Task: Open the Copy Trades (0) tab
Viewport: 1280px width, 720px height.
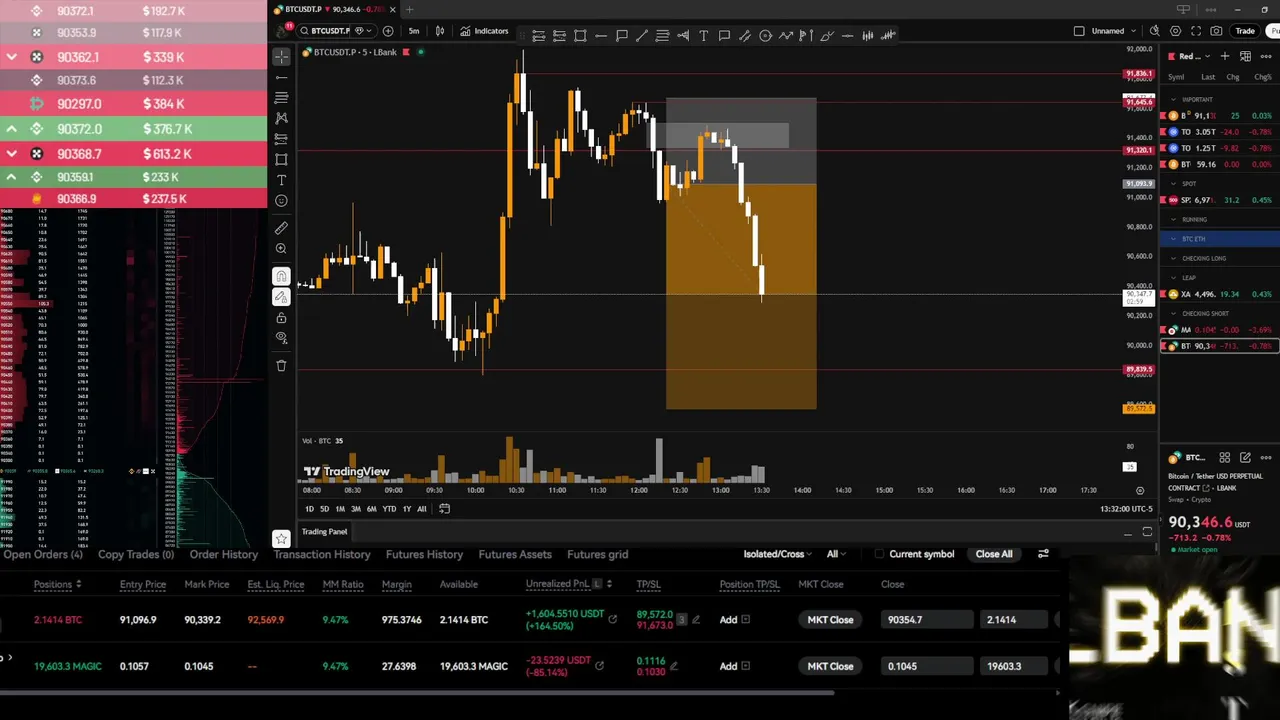Action: pyautogui.click(x=136, y=554)
